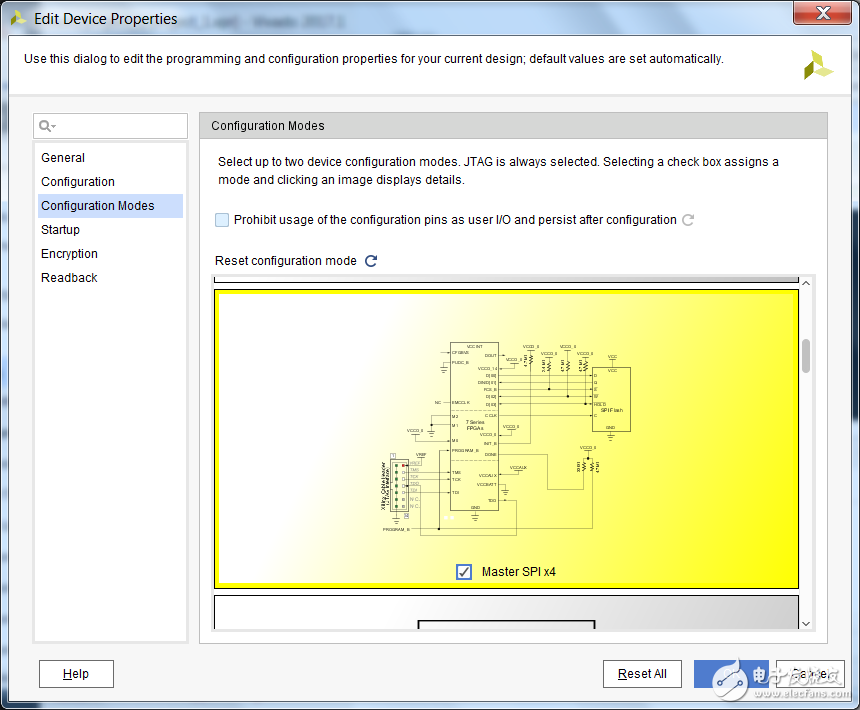Open the Encryption settings
The width and height of the screenshot is (860, 710).
(69, 254)
